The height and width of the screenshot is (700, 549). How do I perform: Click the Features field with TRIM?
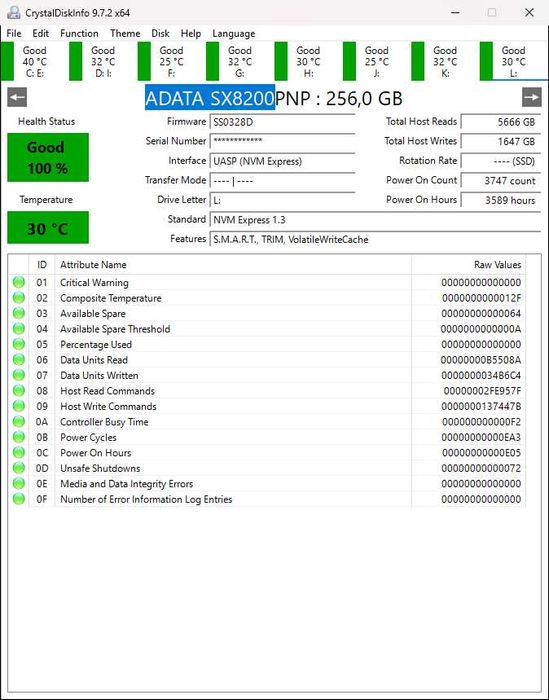(375, 239)
